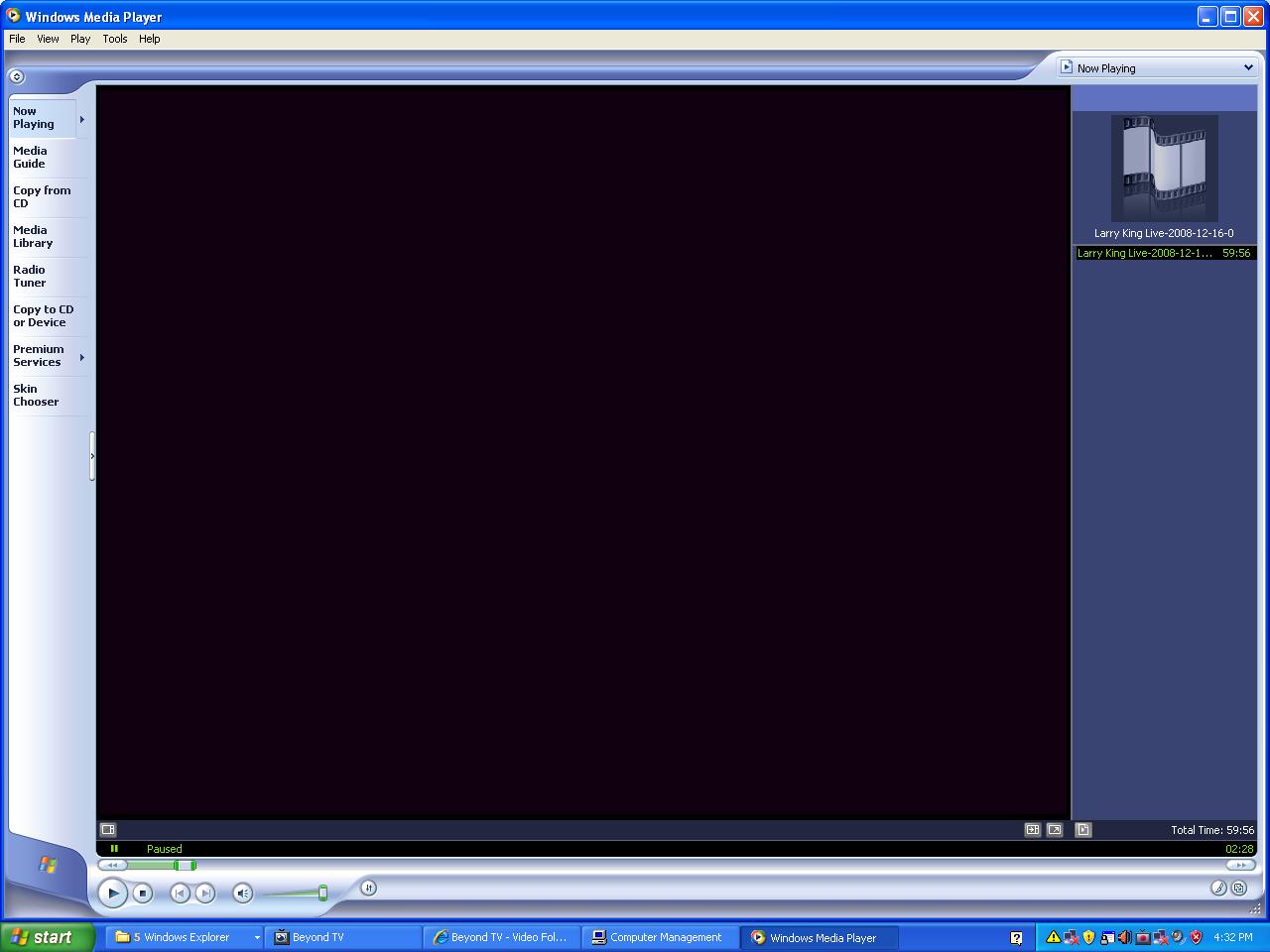Screen dimensions: 1270x952
Task: Click the Total Time 59:56 label
Action: point(1212,830)
